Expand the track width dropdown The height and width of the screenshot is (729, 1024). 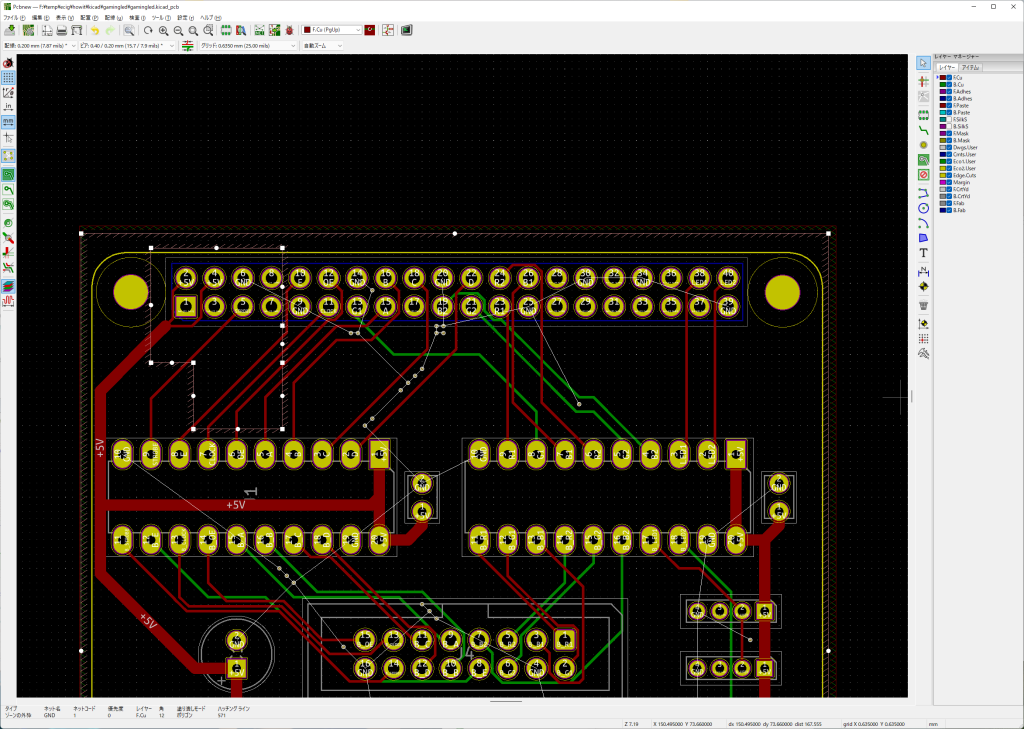click(38, 46)
